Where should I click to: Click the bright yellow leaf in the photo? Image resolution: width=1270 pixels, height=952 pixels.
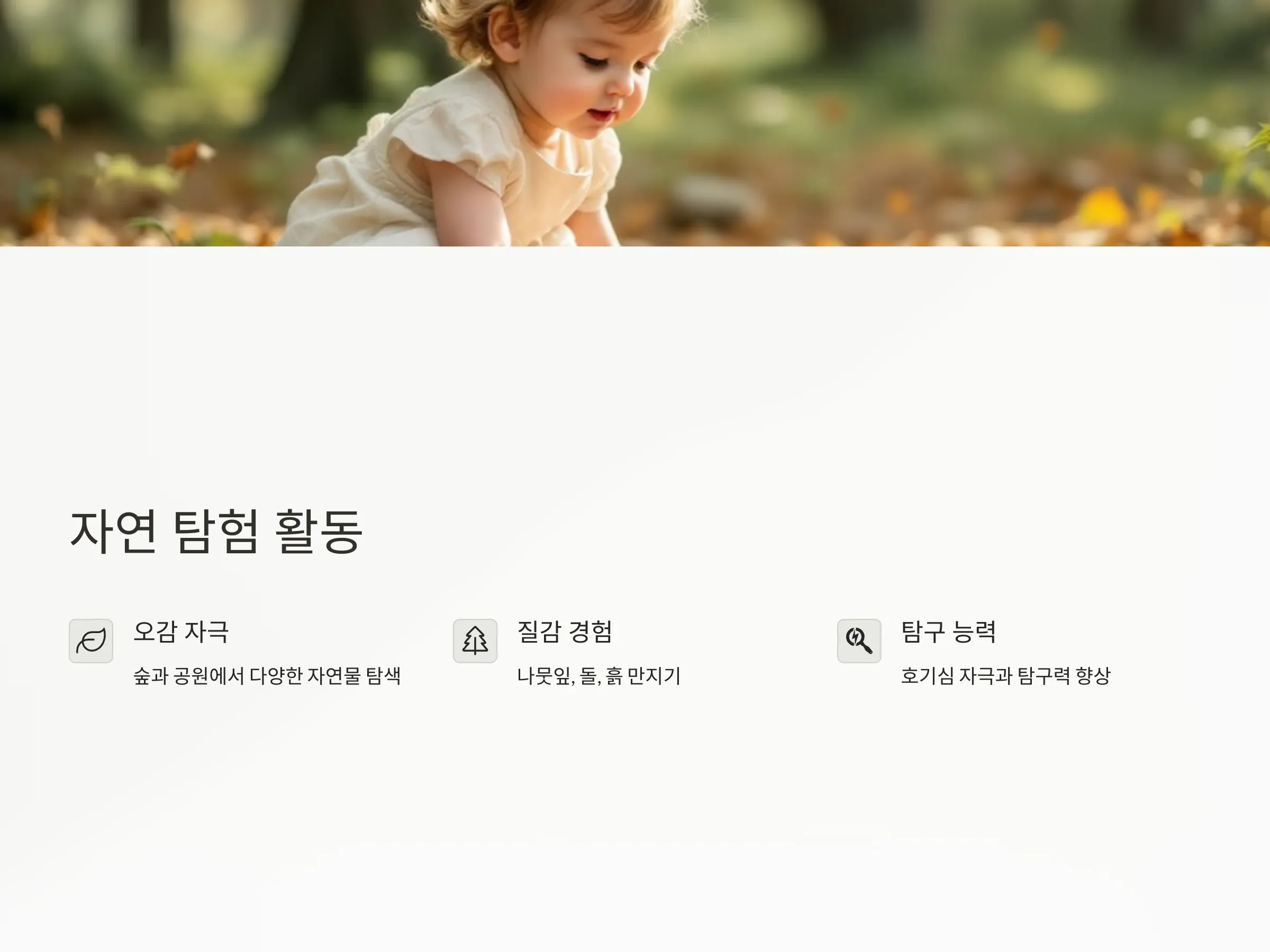tap(1101, 208)
